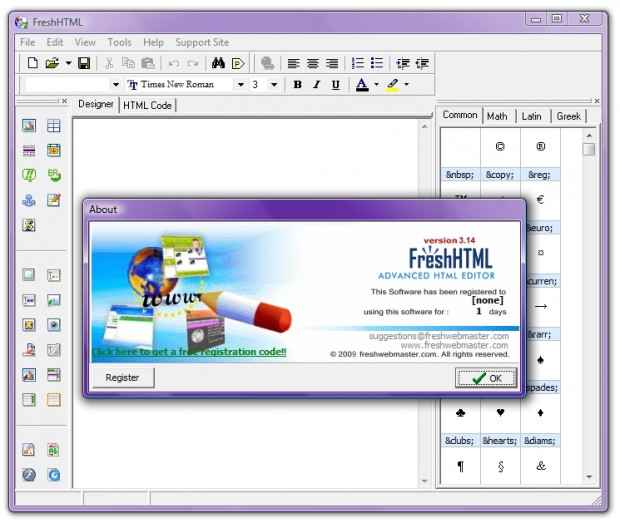Image resolution: width=620 pixels, height=523 pixels.
Task: Click the Center alignment icon
Action: coord(313,63)
